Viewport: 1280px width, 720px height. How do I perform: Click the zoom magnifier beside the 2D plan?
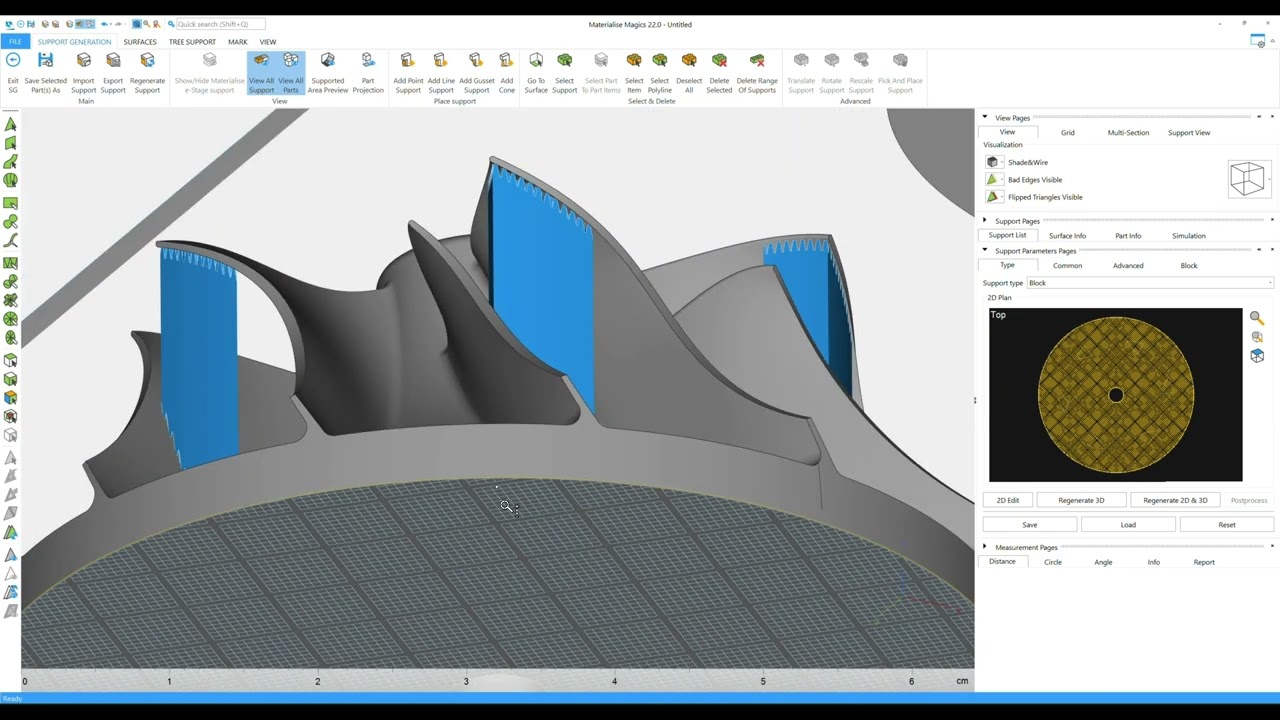tap(1257, 318)
